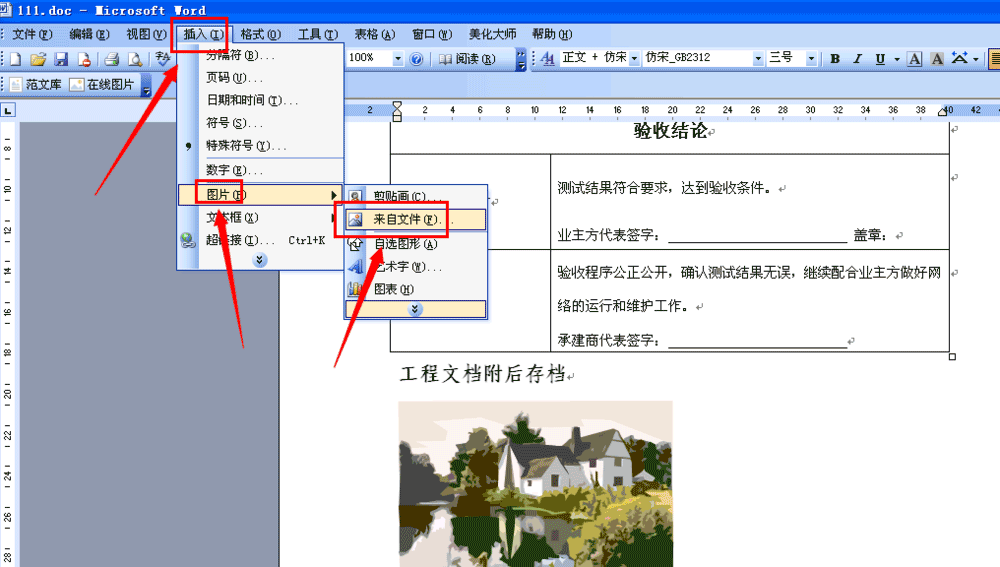Choose 自选图形 in the Picture submenu
1000x567 pixels.
click(x=415, y=244)
